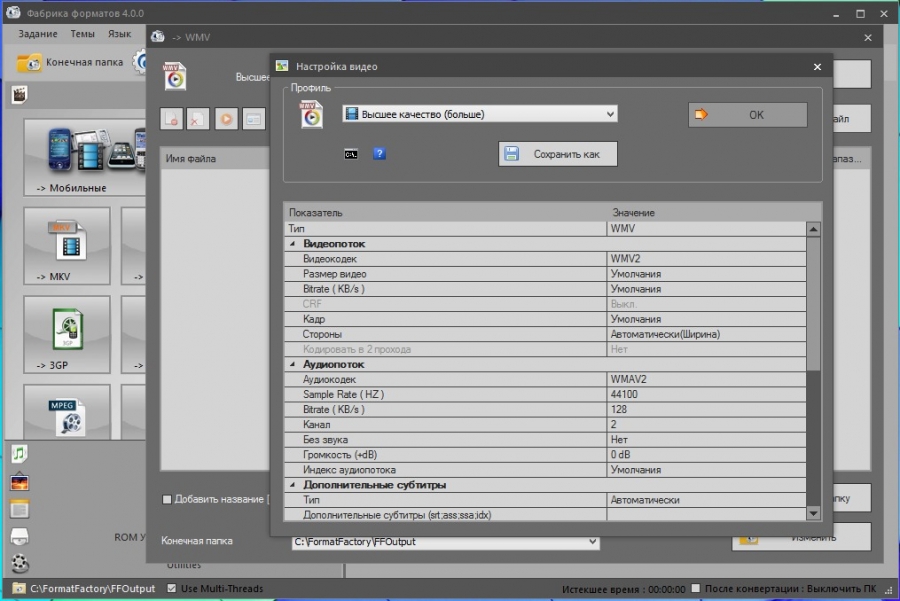Screen dimensions: 900x601
Task: Click the Имя файла column header
Action: click(x=215, y=158)
